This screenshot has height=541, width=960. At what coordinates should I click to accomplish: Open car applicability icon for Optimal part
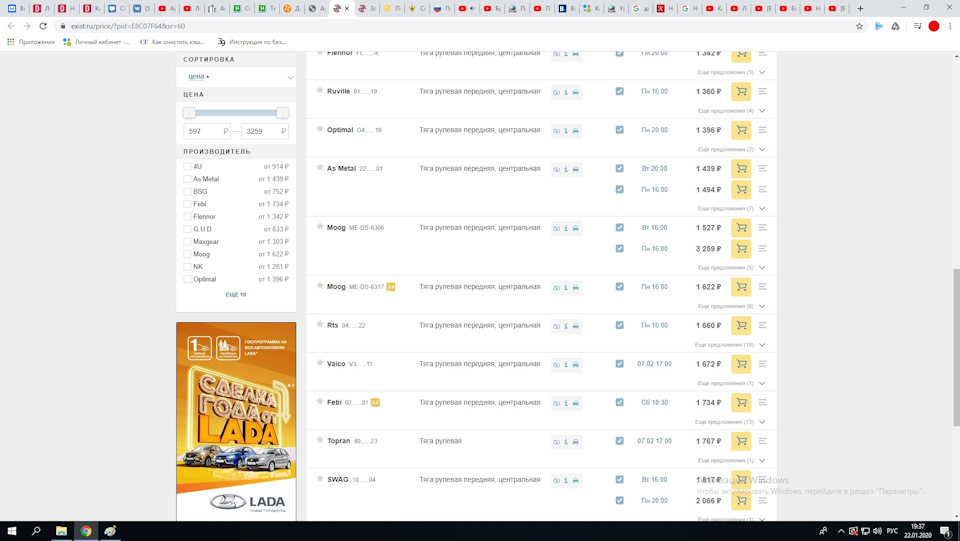pos(576,131)
